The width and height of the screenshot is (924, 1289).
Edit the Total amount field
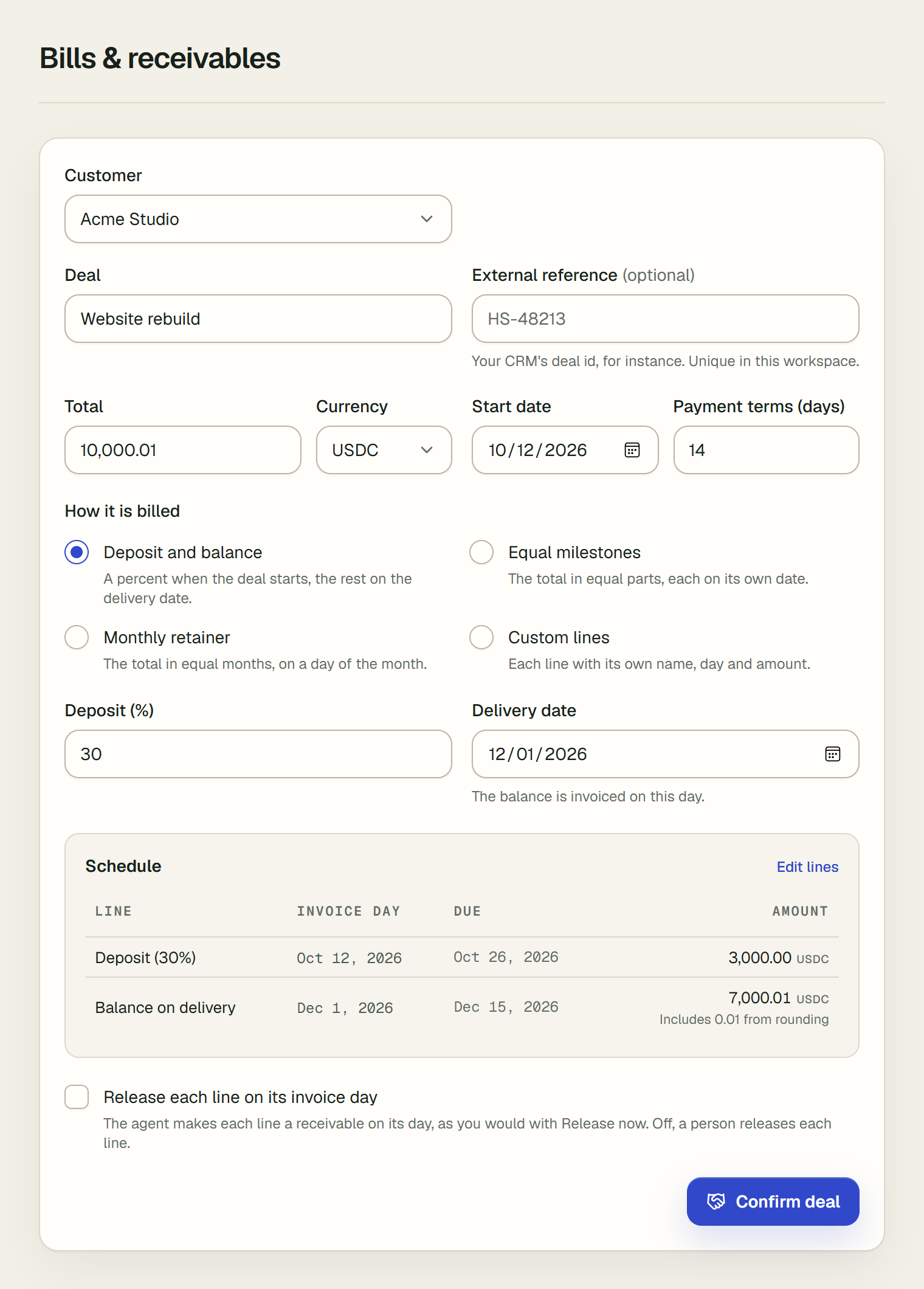point(183,450)
